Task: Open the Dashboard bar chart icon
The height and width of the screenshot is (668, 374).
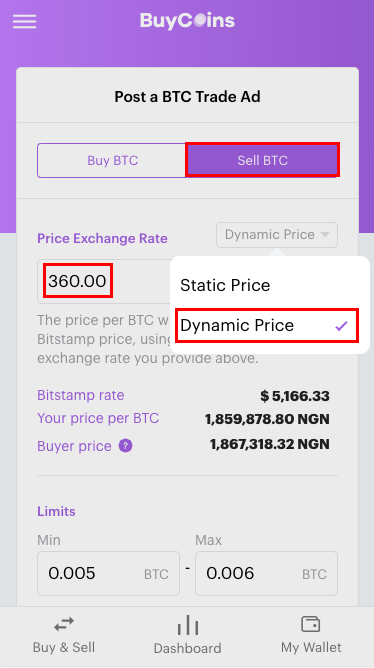Action: pos(187,626)
